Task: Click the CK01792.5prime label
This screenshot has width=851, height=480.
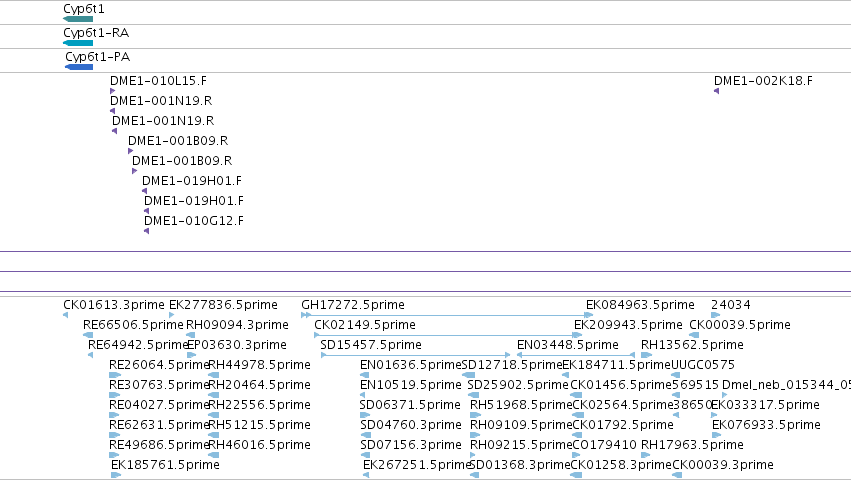Action: (x=622, y=425)
